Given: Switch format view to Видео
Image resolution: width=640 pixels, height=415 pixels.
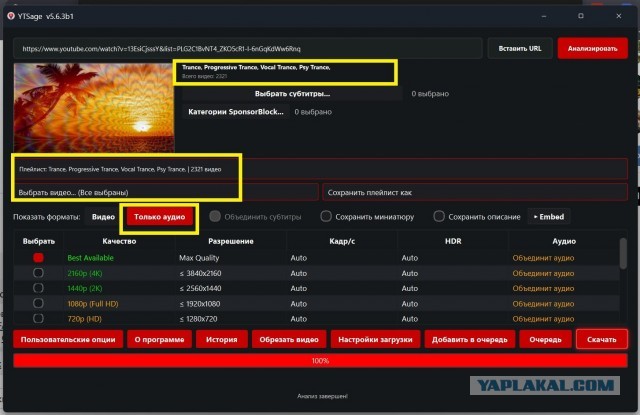Looking at the screenshot, I should click(103, 217).
